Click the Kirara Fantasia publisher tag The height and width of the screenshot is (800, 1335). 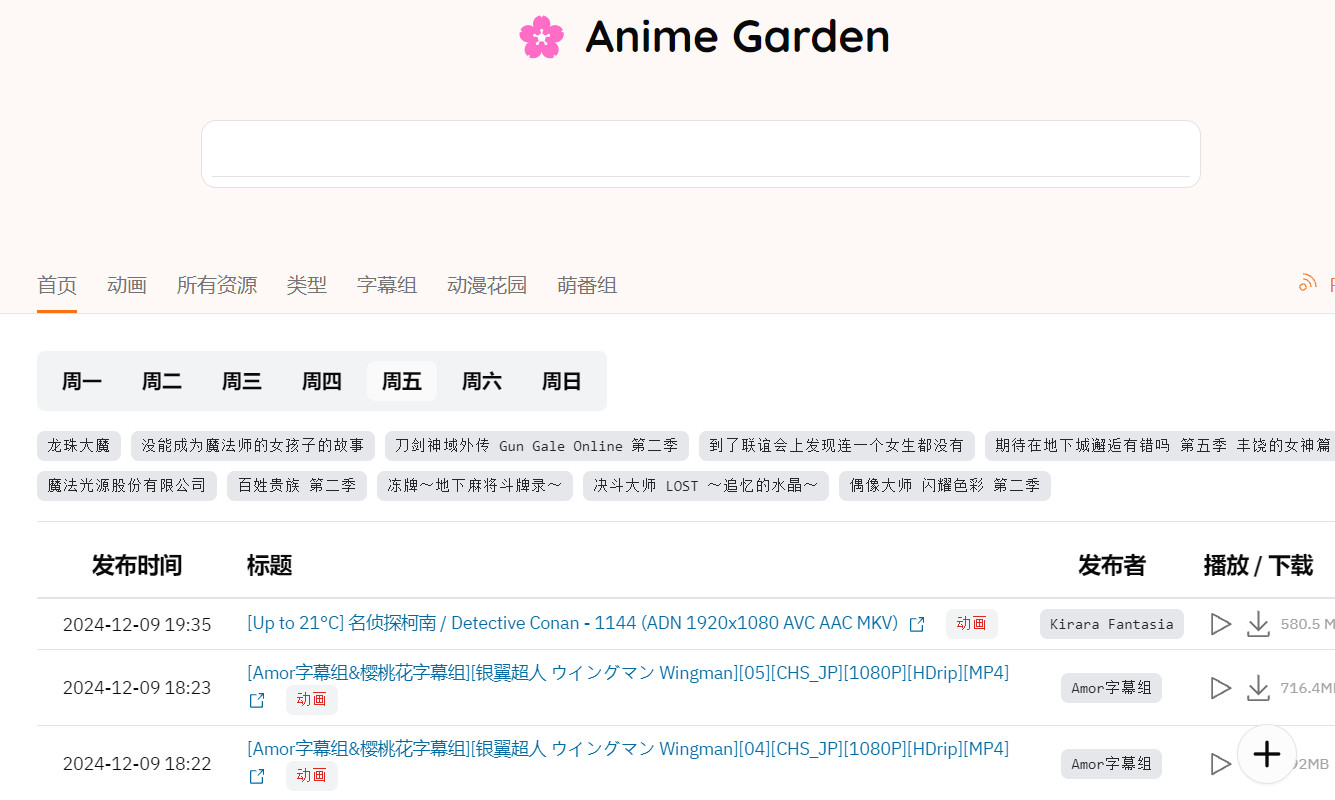1112,624
